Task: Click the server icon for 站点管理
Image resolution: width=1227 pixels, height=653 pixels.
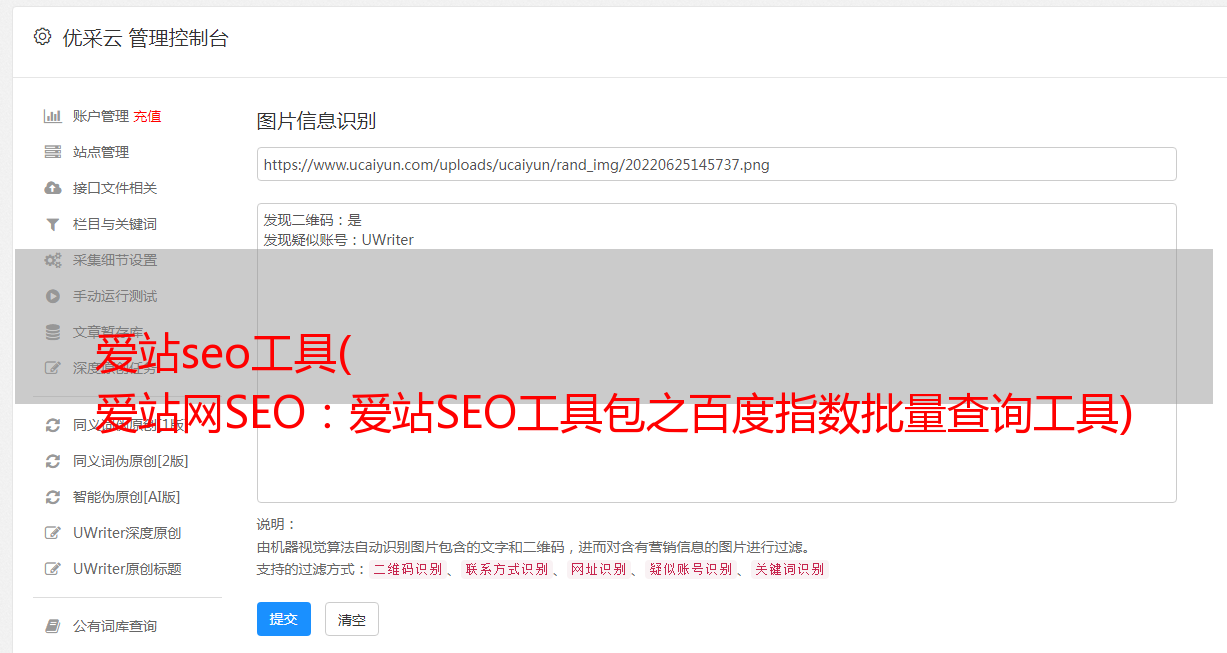Action: pyautogui.click(x=53, y=152)
